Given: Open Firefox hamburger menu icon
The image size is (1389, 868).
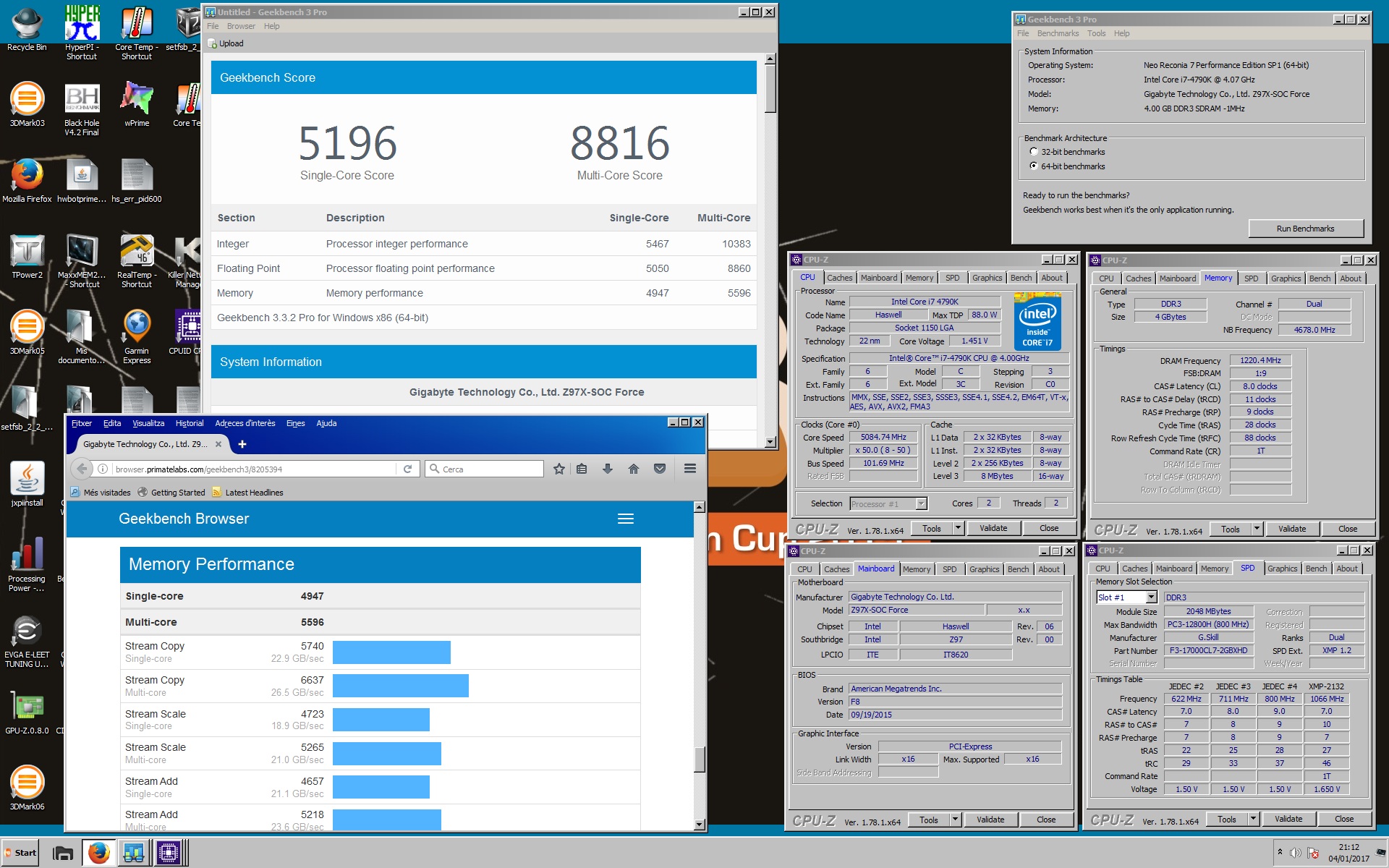Looking at the screenshot, I should [690, 469].
